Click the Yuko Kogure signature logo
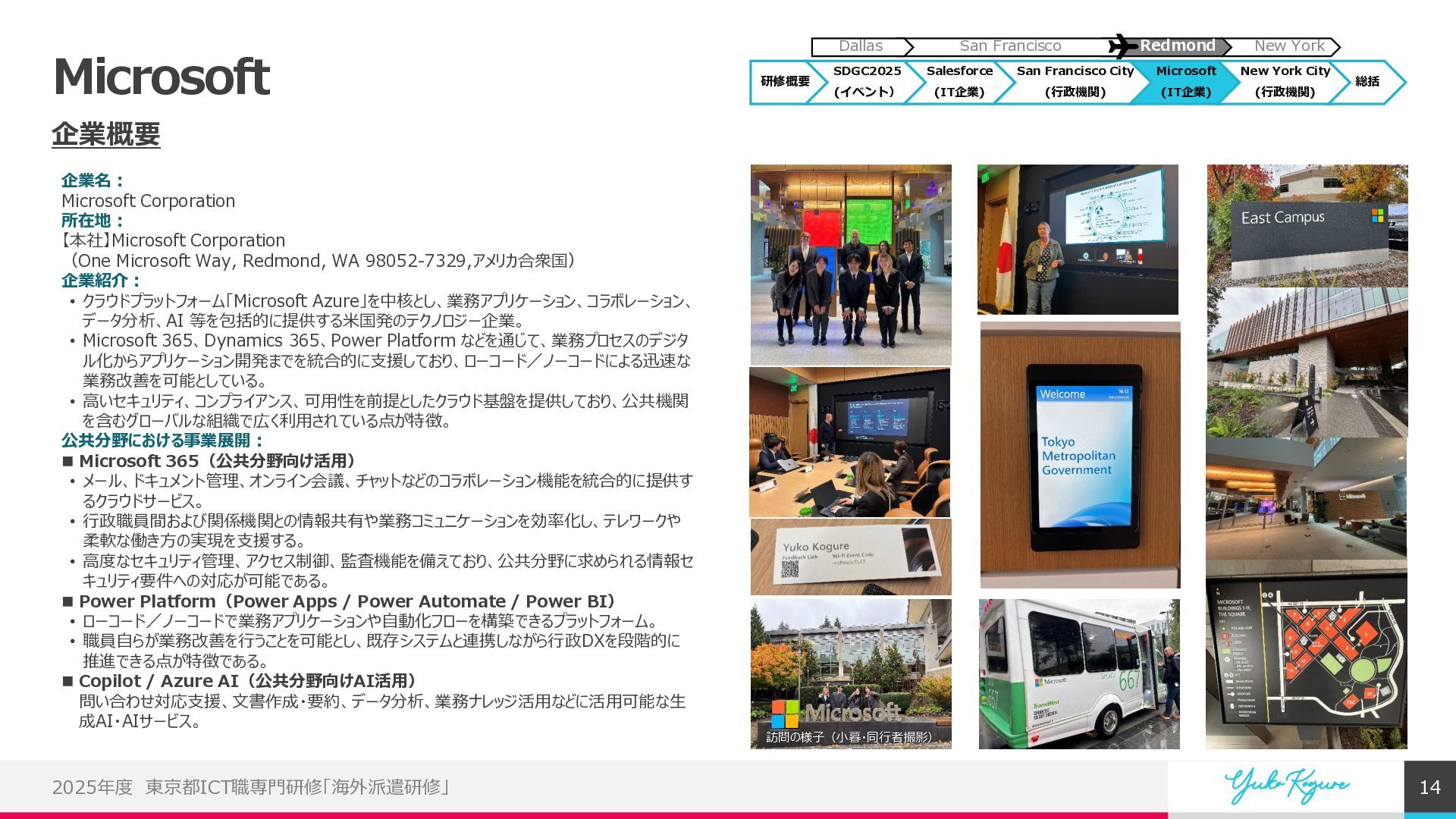1456x819 pixels. tap(1286, 786)
